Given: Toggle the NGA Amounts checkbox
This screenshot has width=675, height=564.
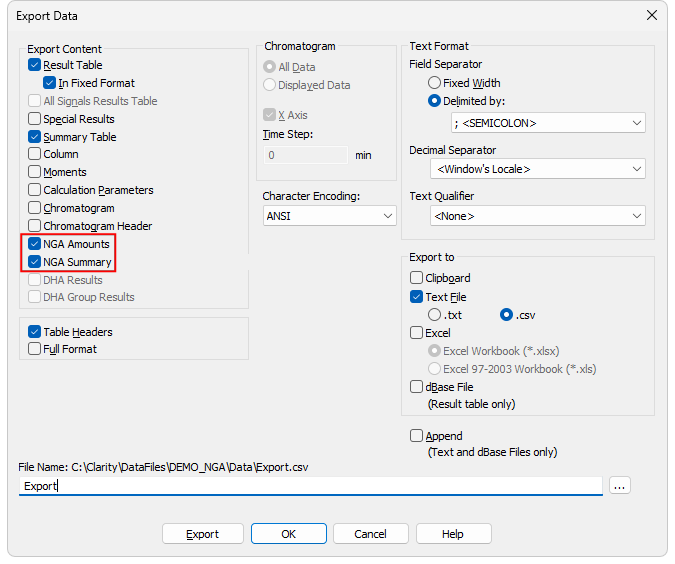Looking at the screenshot, I should coord(34,244).
